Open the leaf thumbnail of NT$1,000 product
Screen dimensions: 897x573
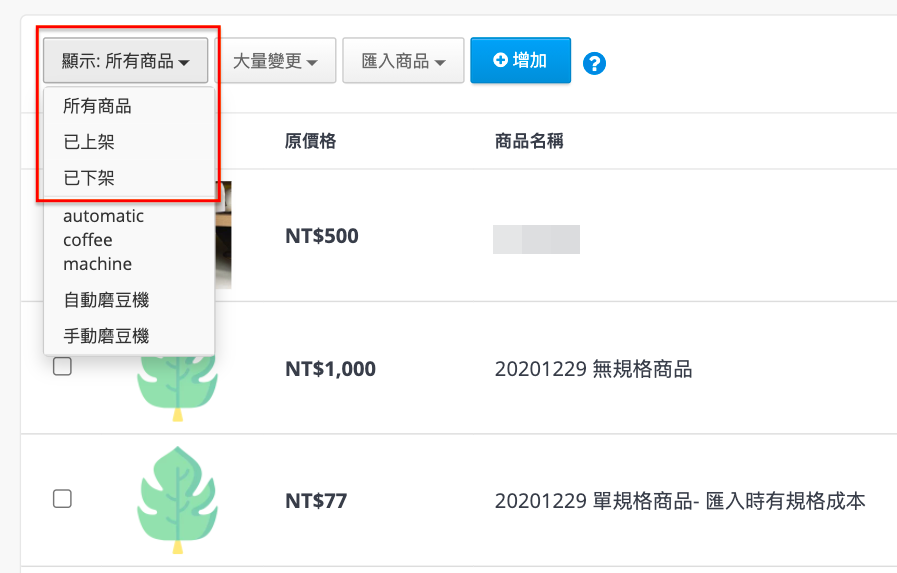177,388
